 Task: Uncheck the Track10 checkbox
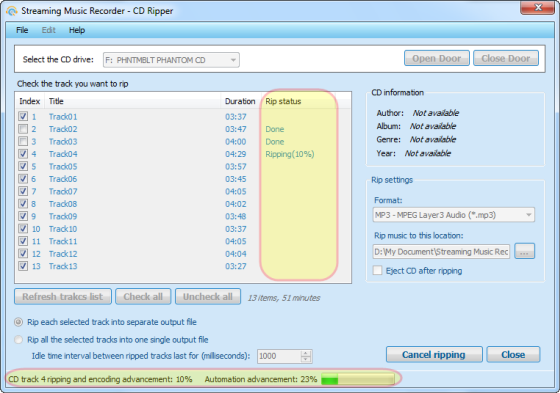(23, 229)
